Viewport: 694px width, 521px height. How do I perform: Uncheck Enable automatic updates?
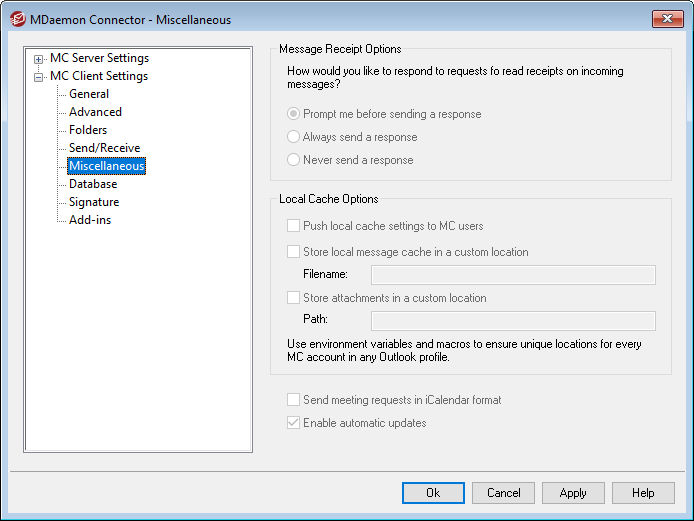[x=293, y=423]
